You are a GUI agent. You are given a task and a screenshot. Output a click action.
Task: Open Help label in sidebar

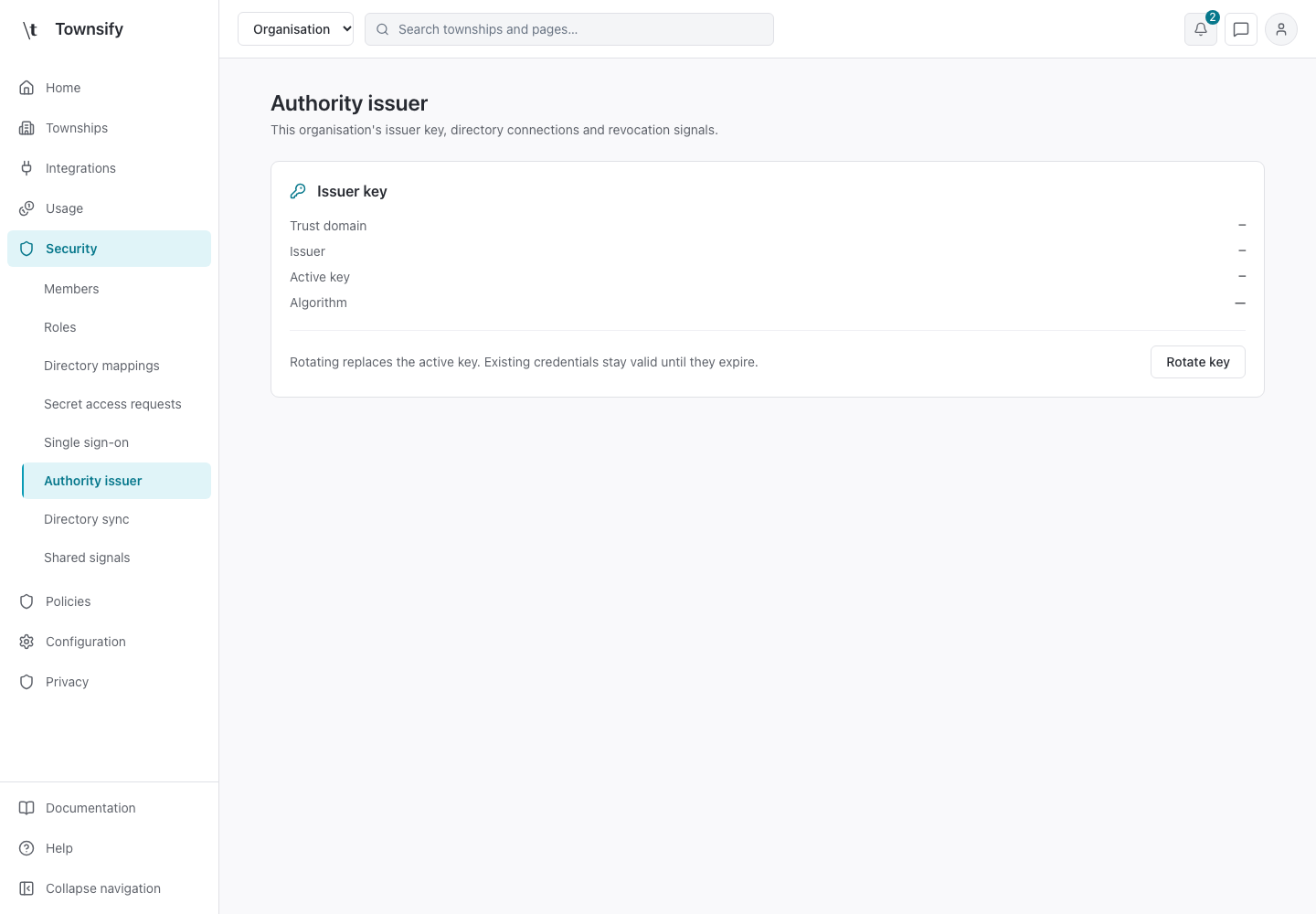pyautogui.click(x=59, y=848)
